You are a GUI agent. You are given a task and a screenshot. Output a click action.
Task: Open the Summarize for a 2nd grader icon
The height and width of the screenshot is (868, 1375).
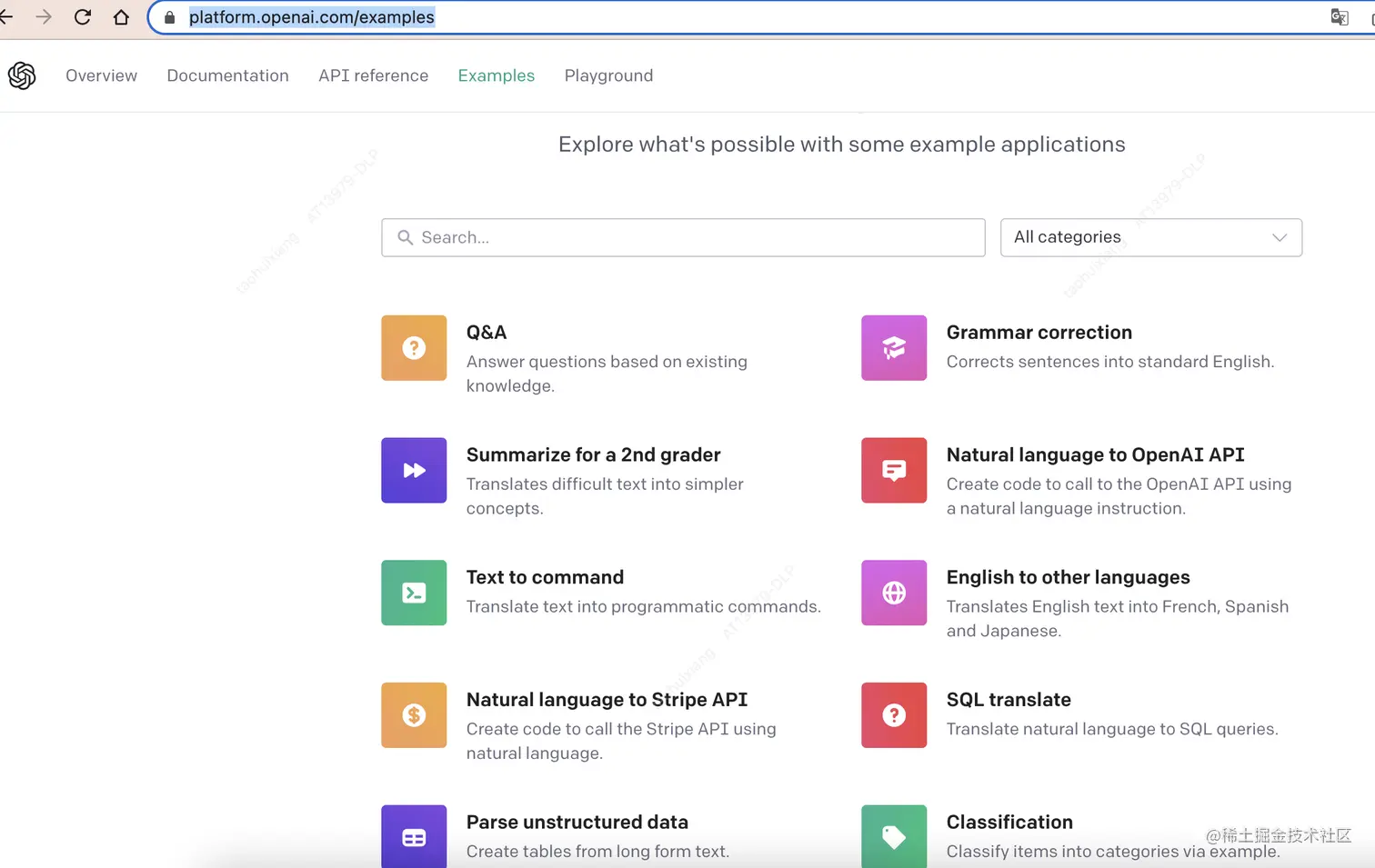click(x=414, y=470)
